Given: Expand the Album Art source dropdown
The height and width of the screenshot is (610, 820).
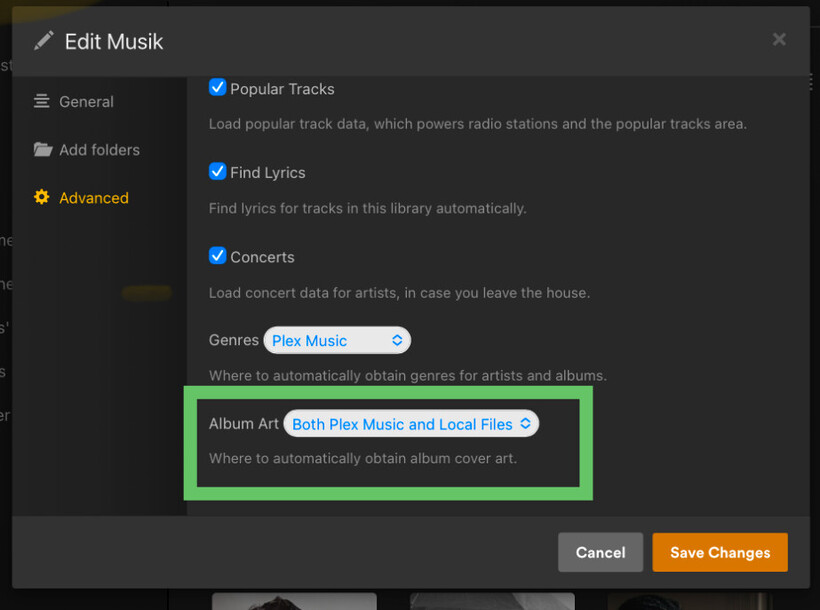Looking at the screenshot, I should tap(411, 424).
